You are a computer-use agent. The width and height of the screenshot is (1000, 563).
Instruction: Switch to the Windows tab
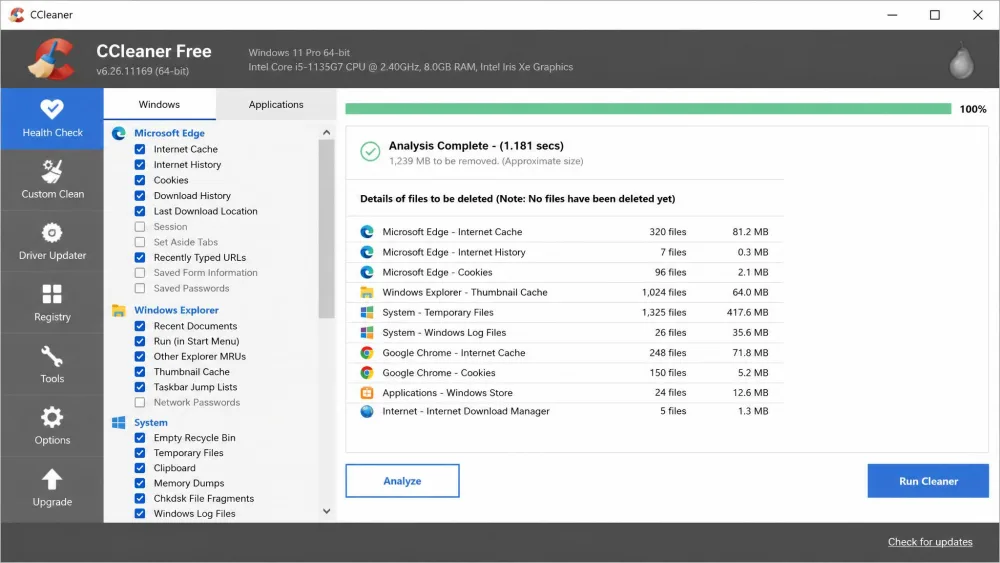pyautogui.click(x=159, y=104)
